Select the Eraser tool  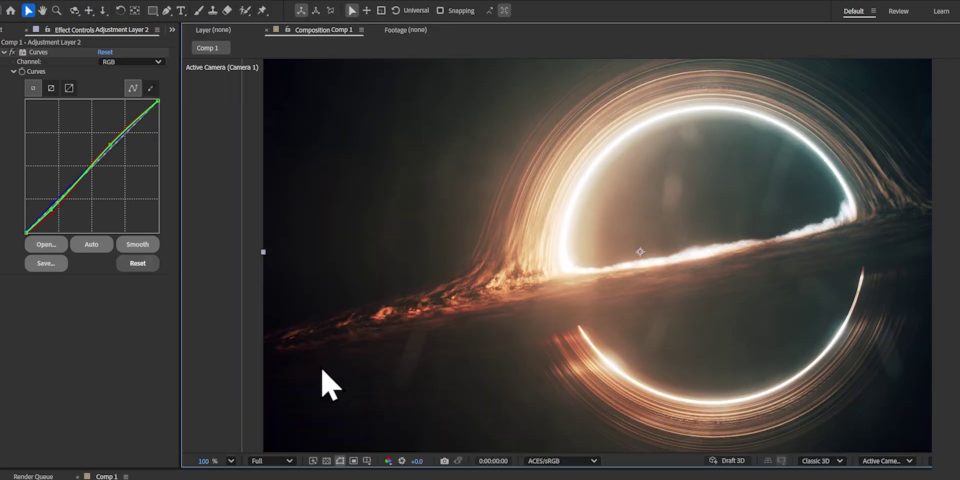coord(227,11)
